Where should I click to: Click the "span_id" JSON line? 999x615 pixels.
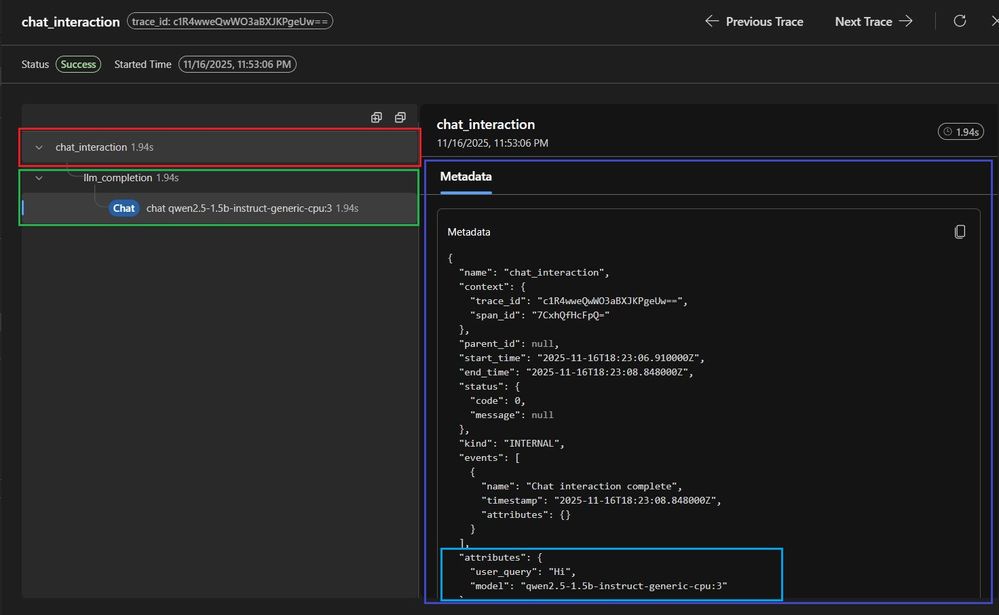click(x=540, y=315)
